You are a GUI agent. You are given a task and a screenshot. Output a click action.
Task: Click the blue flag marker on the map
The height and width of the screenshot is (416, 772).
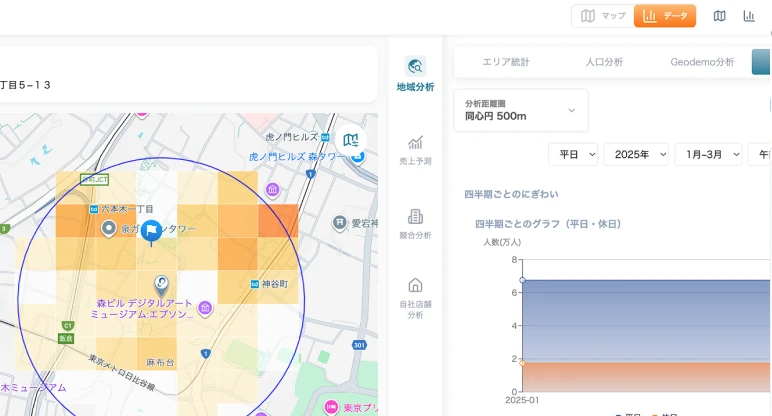151,231
